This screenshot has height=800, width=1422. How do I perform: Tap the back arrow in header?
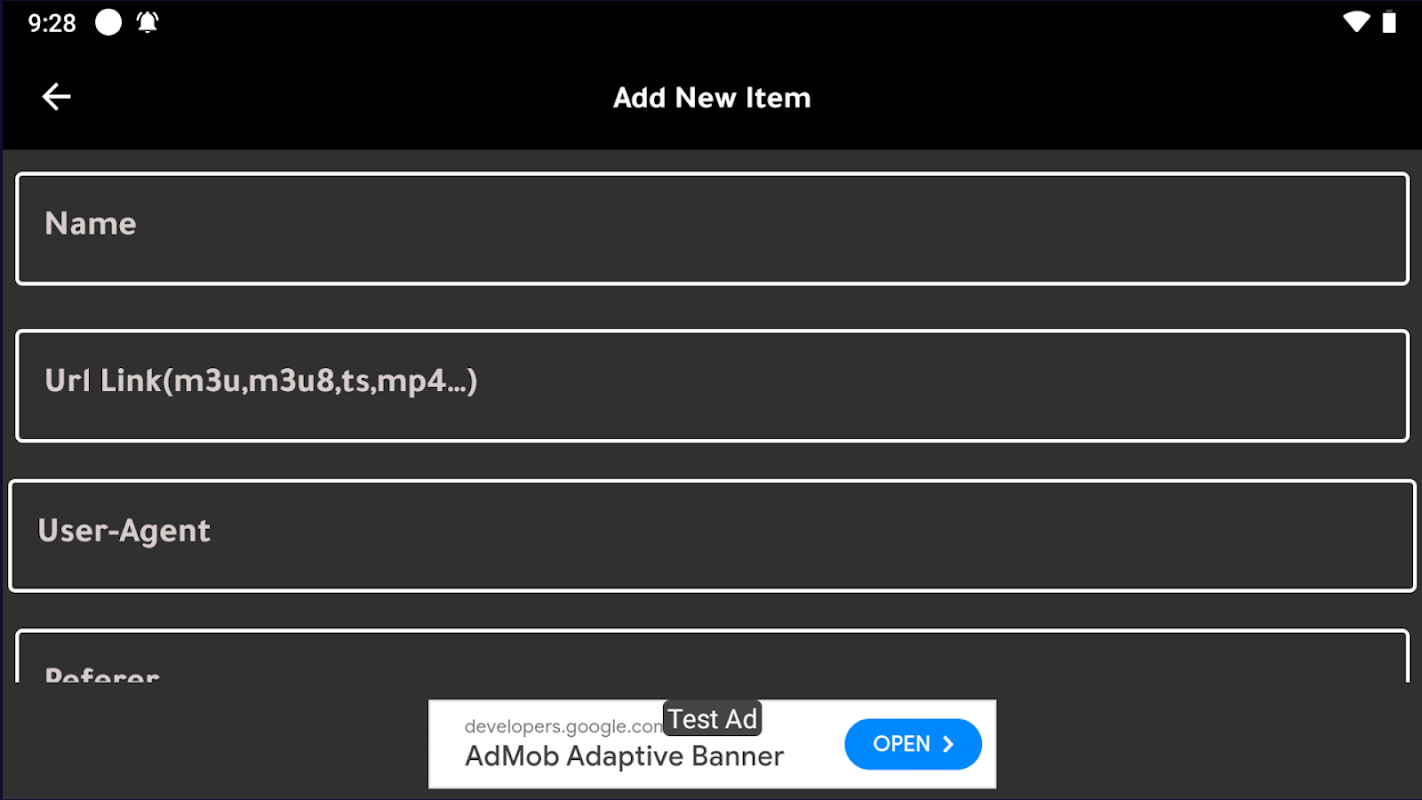point(56,97)
